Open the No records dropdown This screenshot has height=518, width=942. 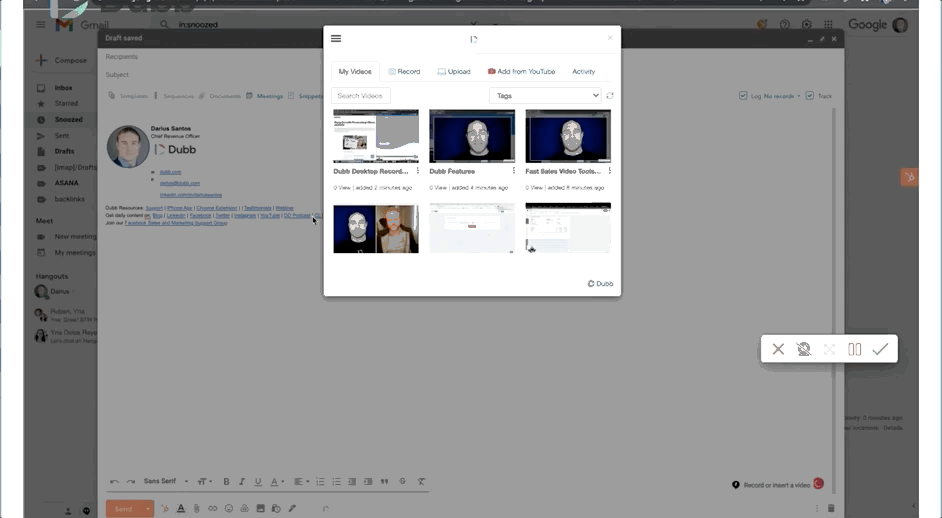click(782, 96)
